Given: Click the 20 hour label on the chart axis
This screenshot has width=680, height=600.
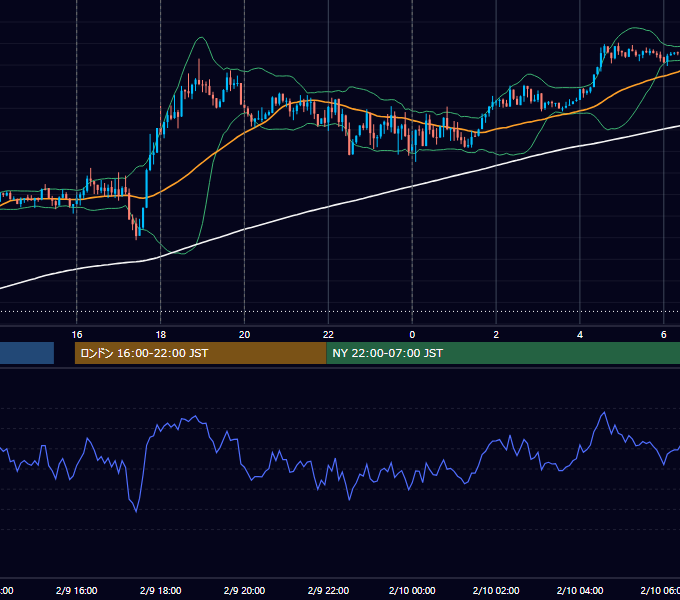Looking at the screenshot, I should [245, 335].
